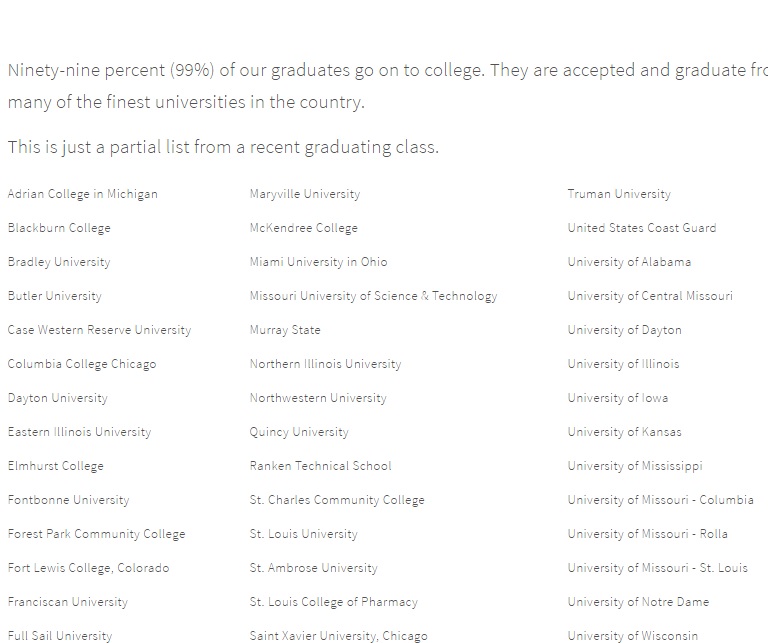The width and height of the screenshot is (768, 643).
Task: Select Miami University in Ohio
Action: click(318, 262)
